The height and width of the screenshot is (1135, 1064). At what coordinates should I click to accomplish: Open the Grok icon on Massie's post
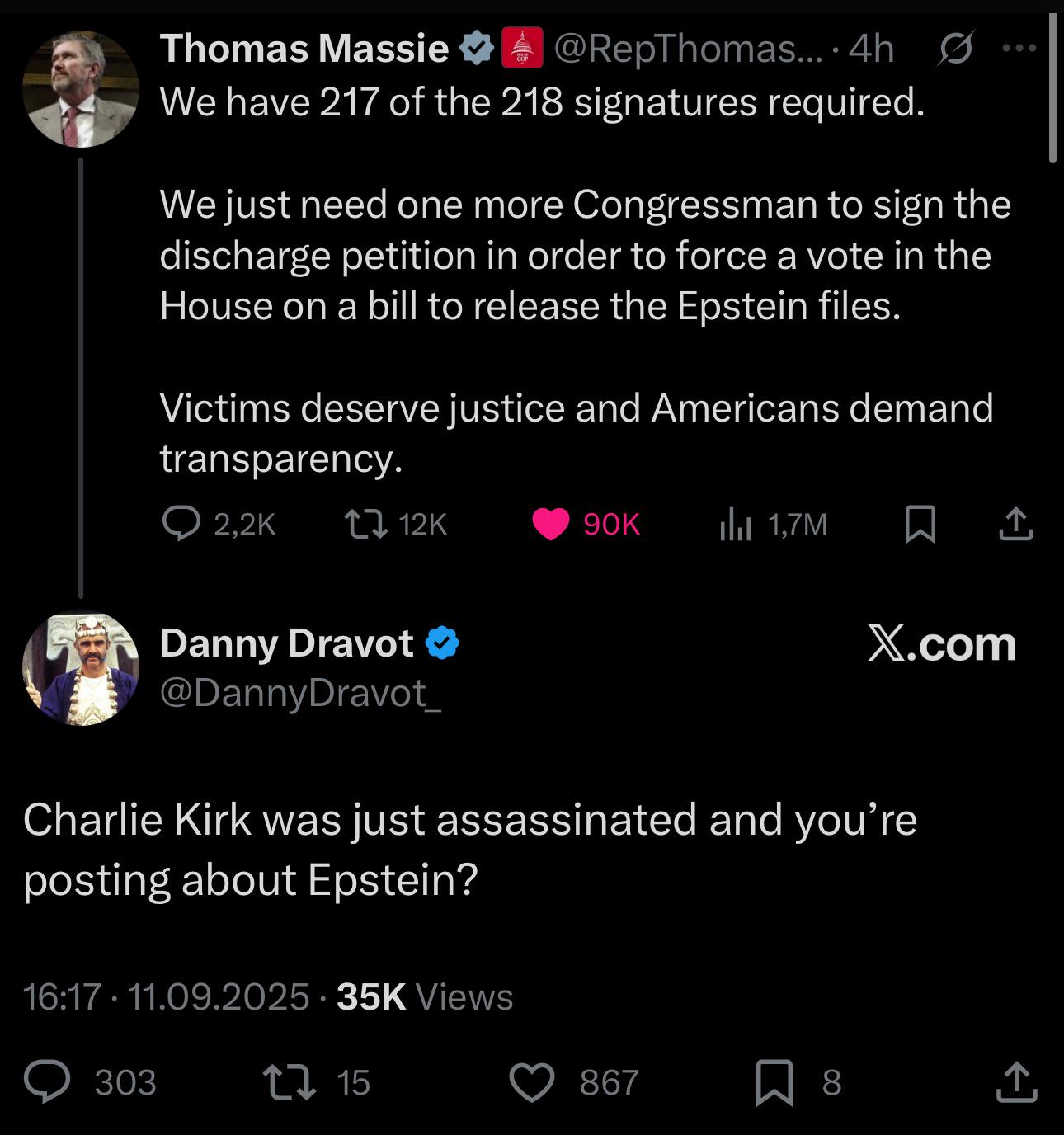pyautogui.click(x=957, y=48)
